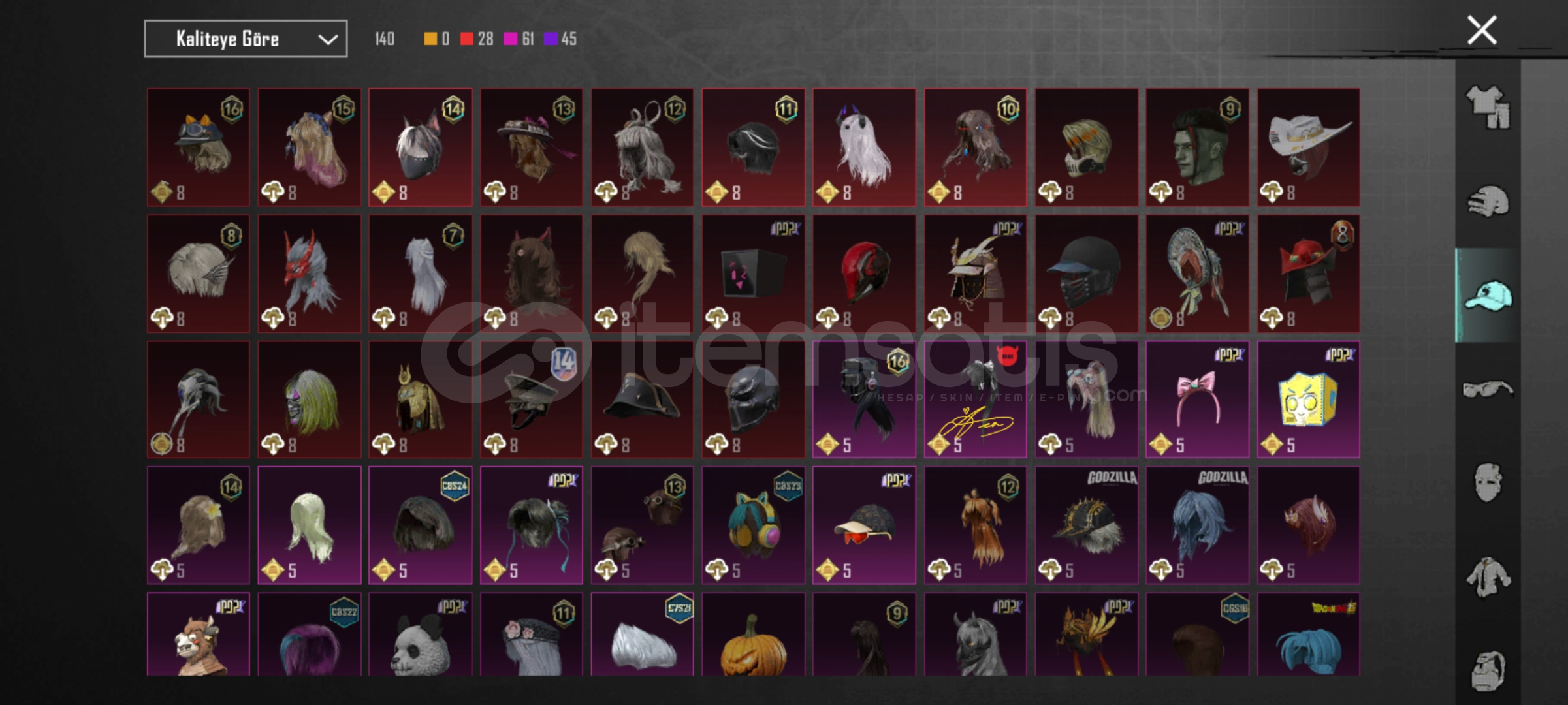Viewport: 1568px width, 705px height.
Task: Select the red samurai helmet item
Action: tap(1309, 274)
